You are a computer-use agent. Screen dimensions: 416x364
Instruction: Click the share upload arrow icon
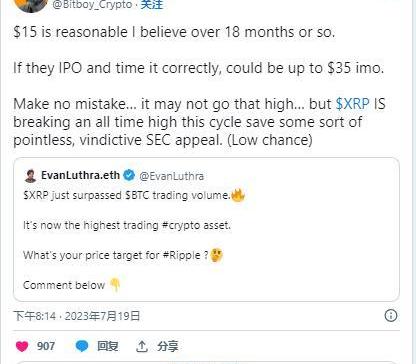pyautogui.click(x=142, y=346)
